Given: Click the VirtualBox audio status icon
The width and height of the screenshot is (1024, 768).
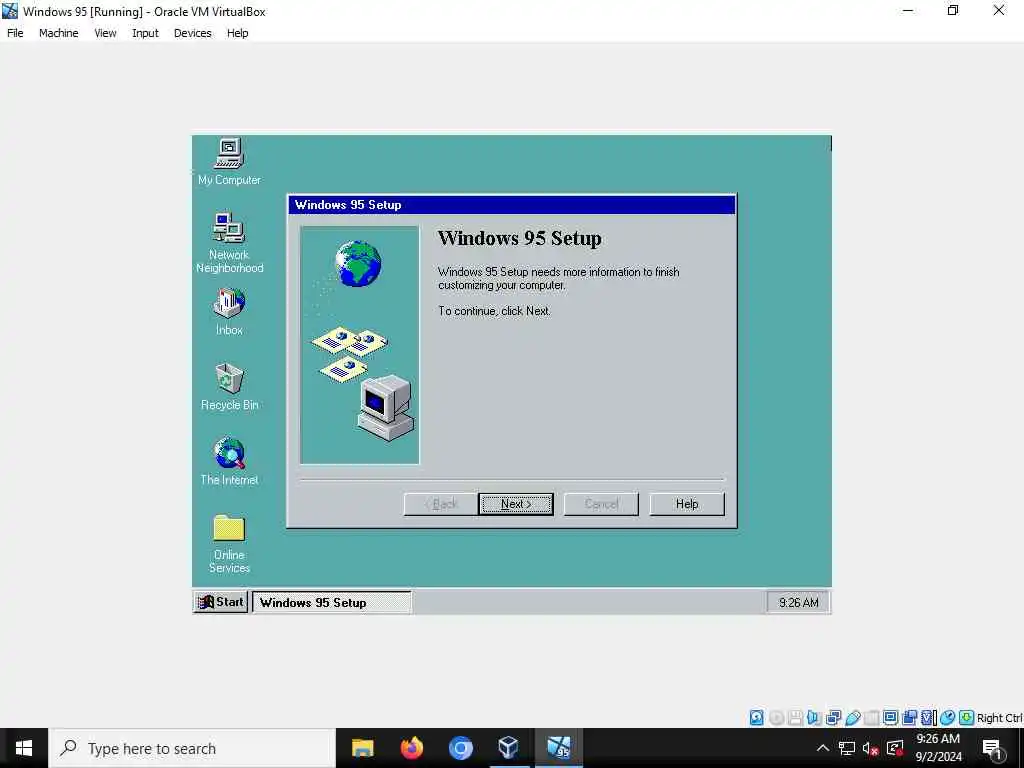Looking at the screenshot, I should click(814, 718).
